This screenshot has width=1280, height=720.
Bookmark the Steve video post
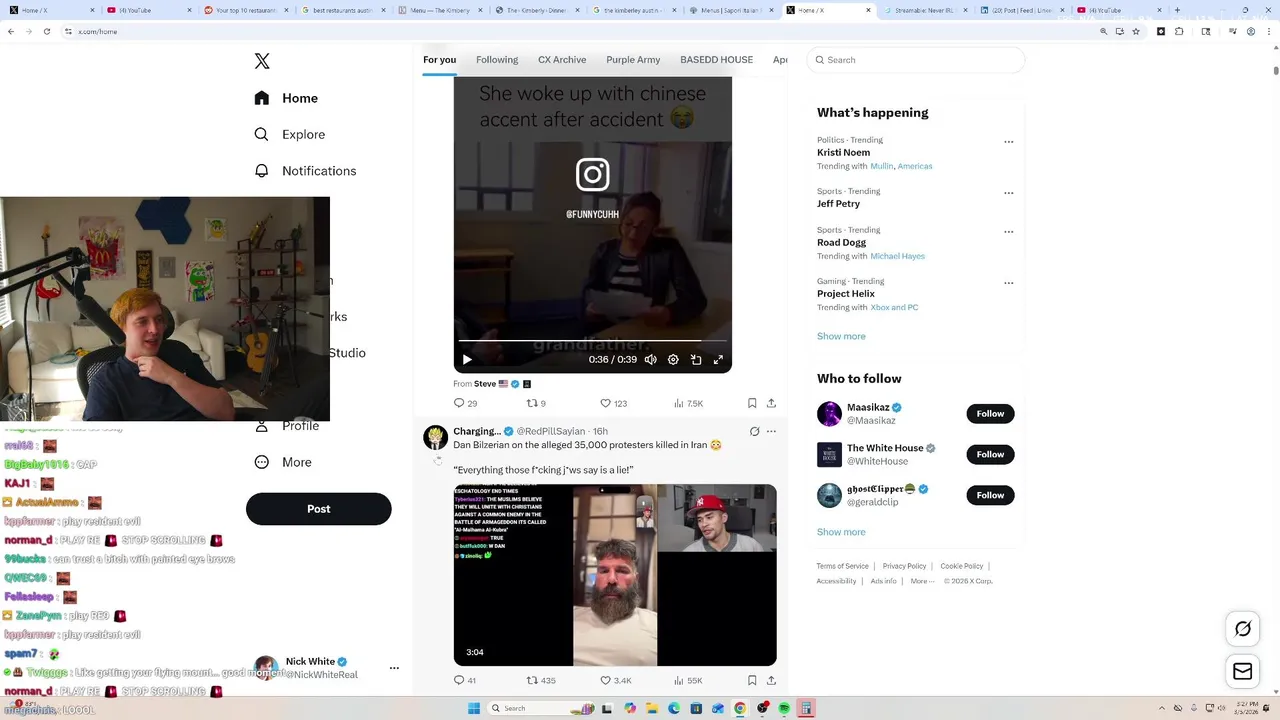[x=752, y=403]
